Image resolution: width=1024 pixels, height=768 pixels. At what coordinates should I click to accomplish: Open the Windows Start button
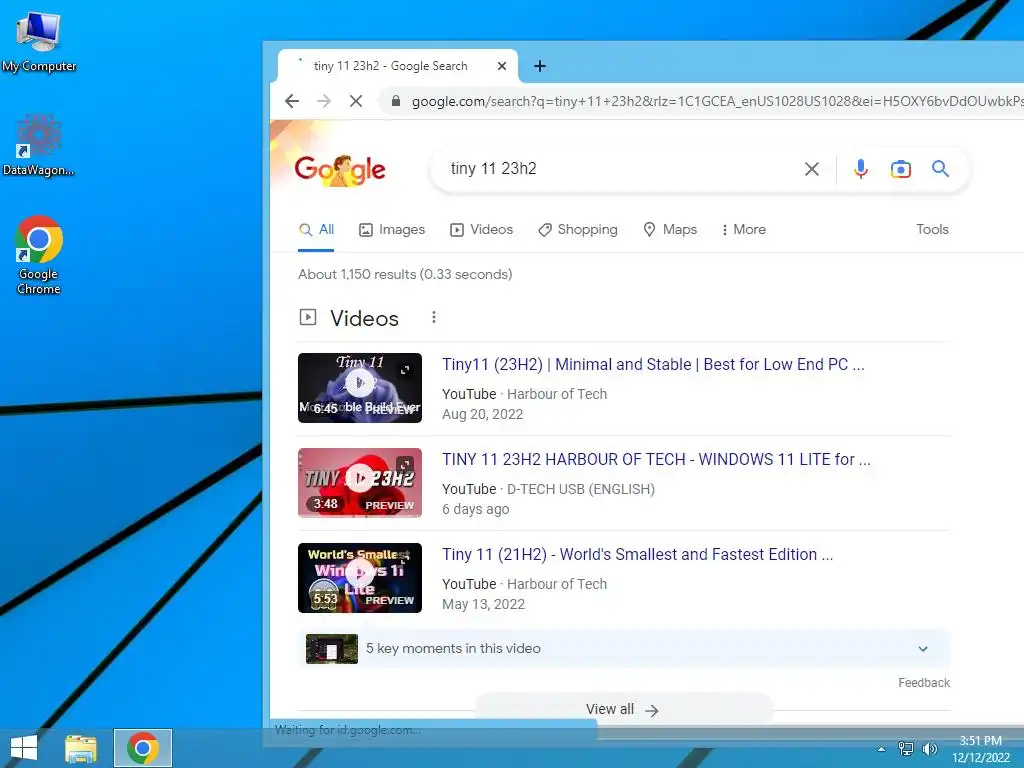pos(24,748)
